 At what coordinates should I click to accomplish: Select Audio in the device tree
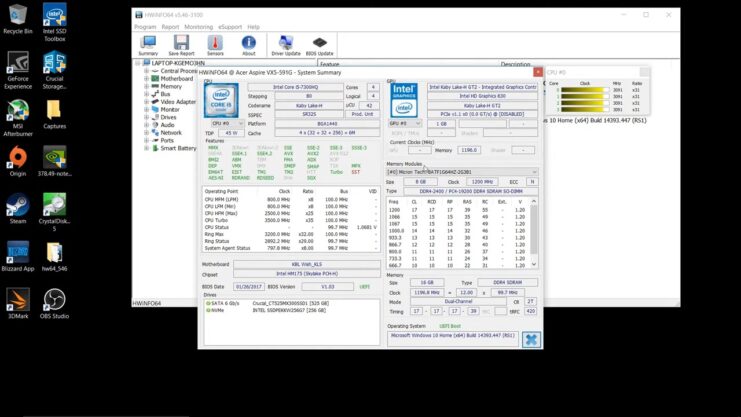point(167,125)
